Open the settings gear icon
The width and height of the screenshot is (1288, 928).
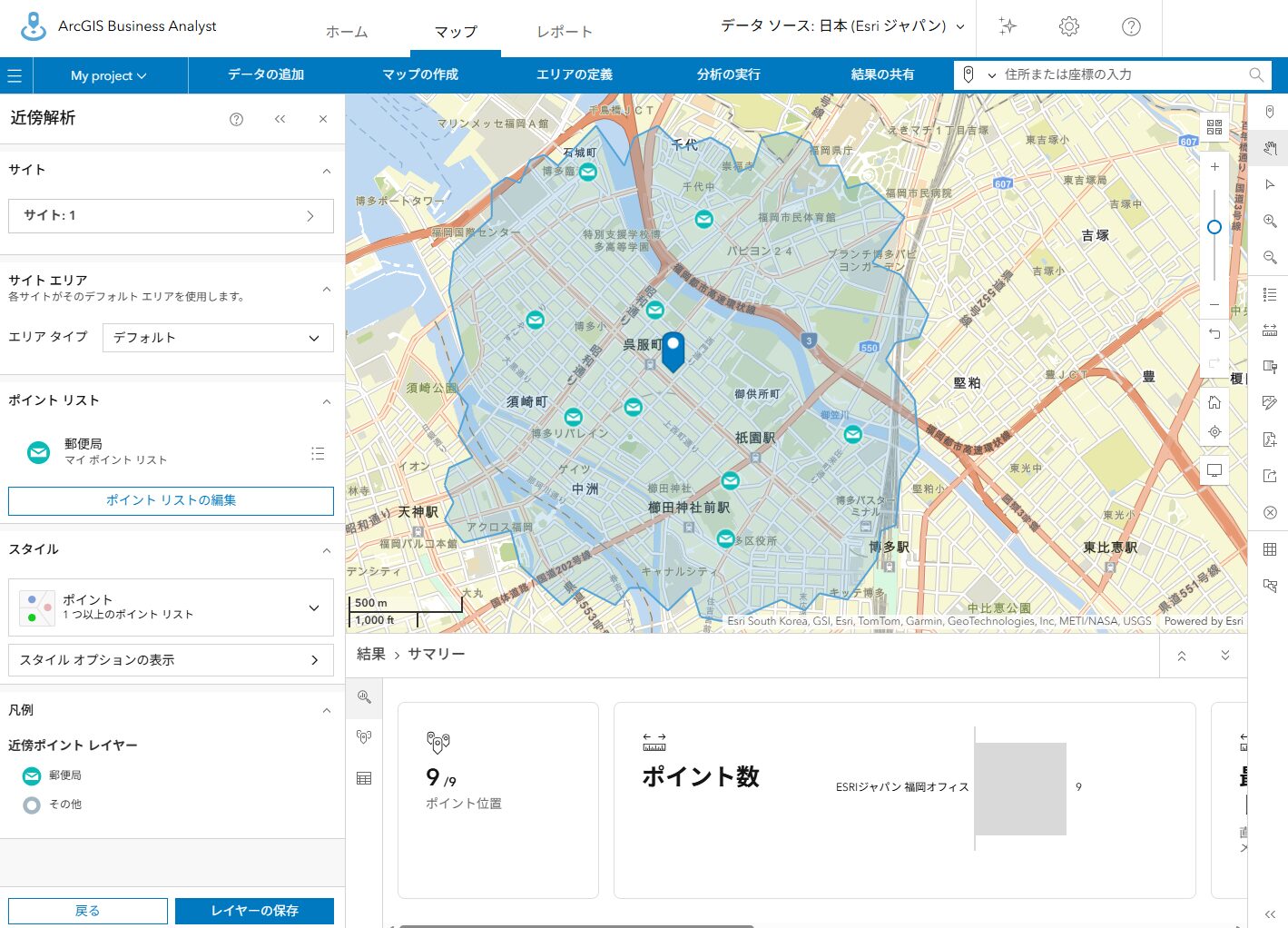[x=1069, y=27]
